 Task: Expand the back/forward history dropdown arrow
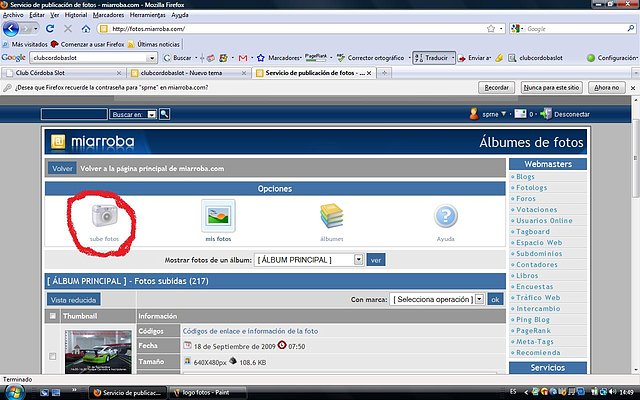(x=36, y=29)
